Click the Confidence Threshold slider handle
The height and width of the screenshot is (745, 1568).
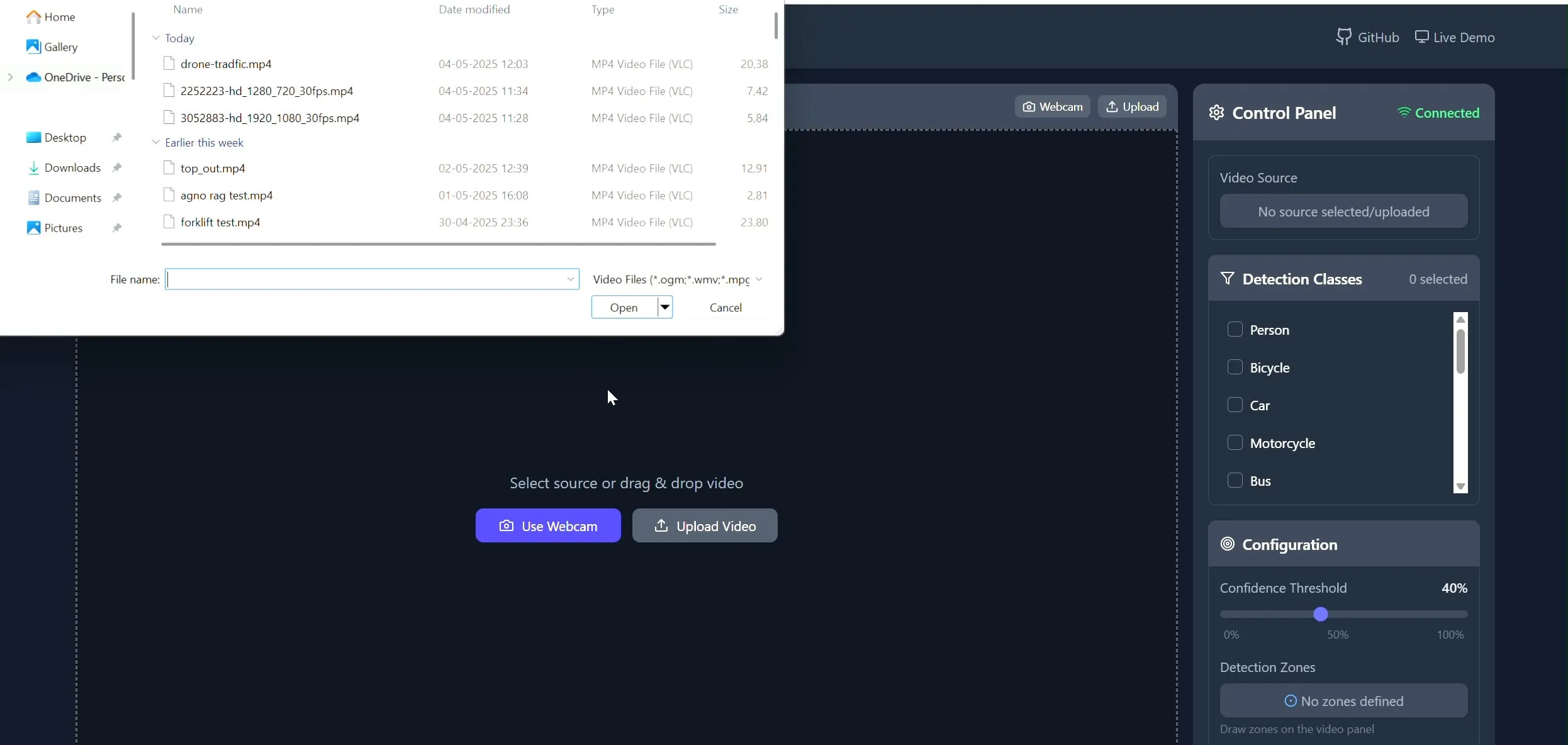point(1321,614)
